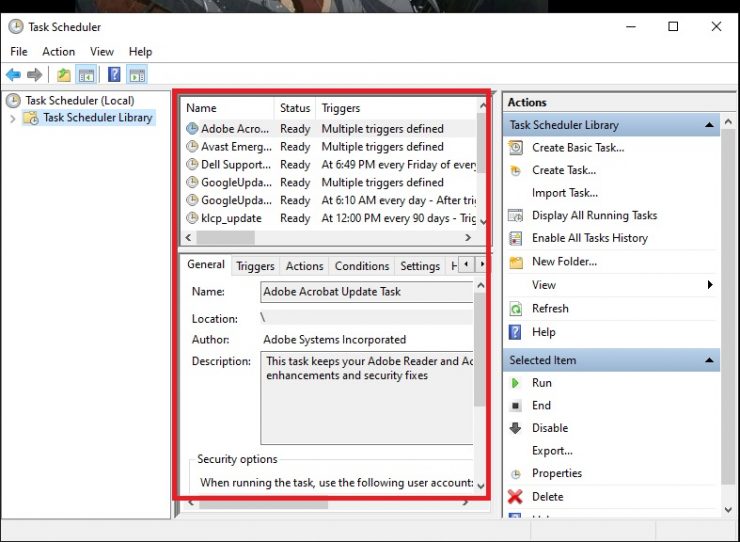
Task: Click the Properties clock icon
Action: (516, 474)
